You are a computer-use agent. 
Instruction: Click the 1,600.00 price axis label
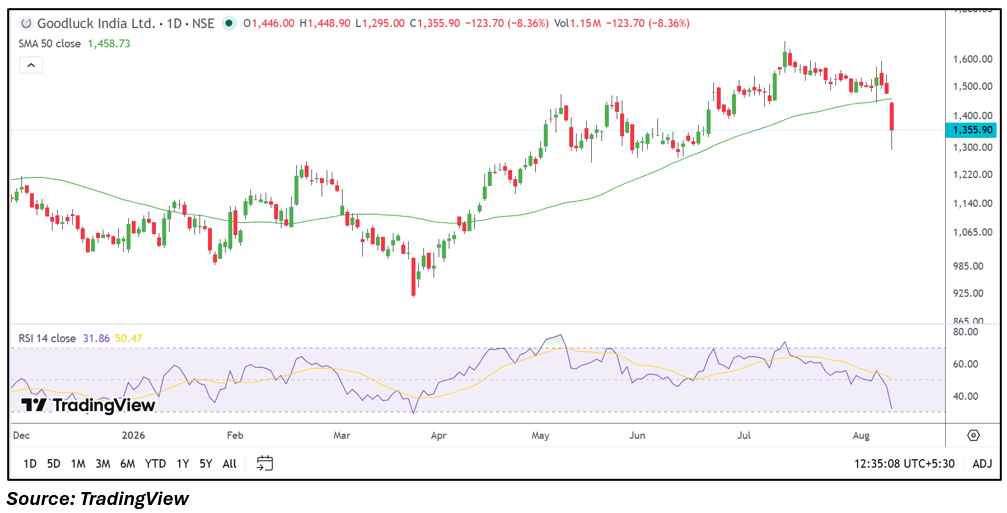(x=976, y=59)
